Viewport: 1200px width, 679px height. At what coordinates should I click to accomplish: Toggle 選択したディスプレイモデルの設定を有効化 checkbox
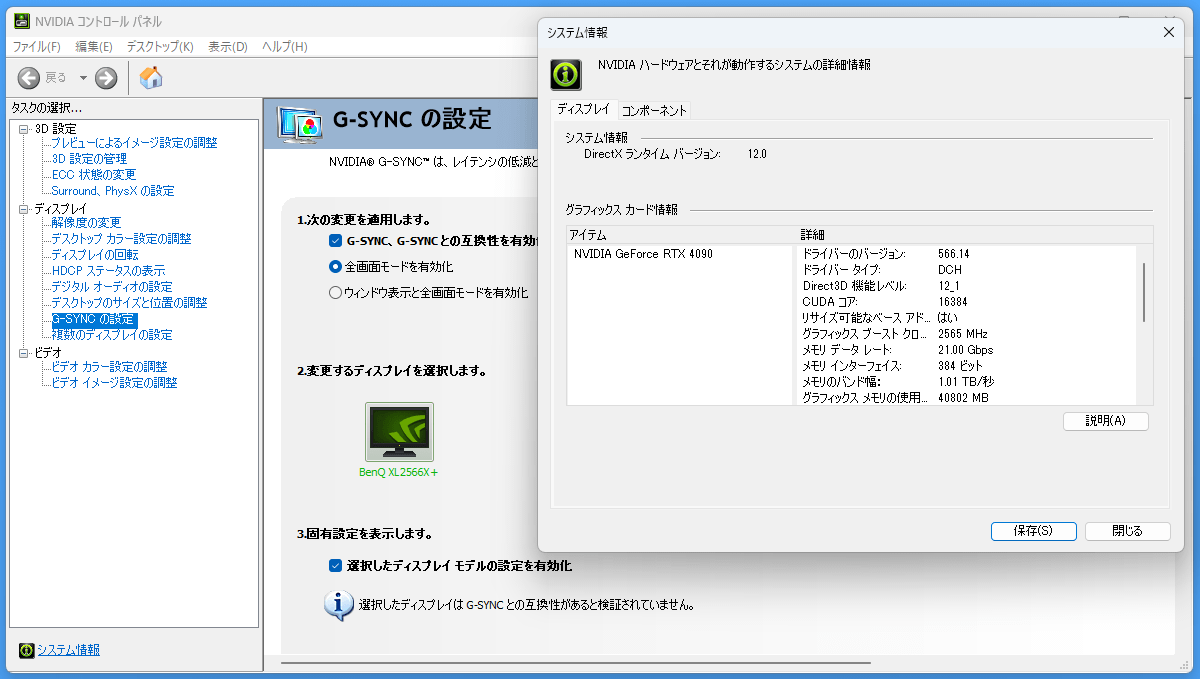336,566
